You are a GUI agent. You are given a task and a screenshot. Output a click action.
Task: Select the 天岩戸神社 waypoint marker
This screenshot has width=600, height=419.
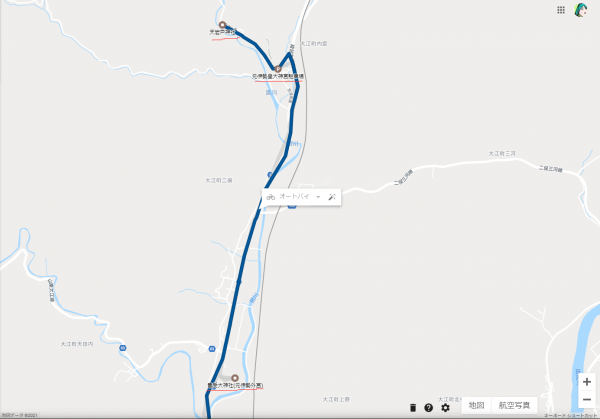[222, 25]
